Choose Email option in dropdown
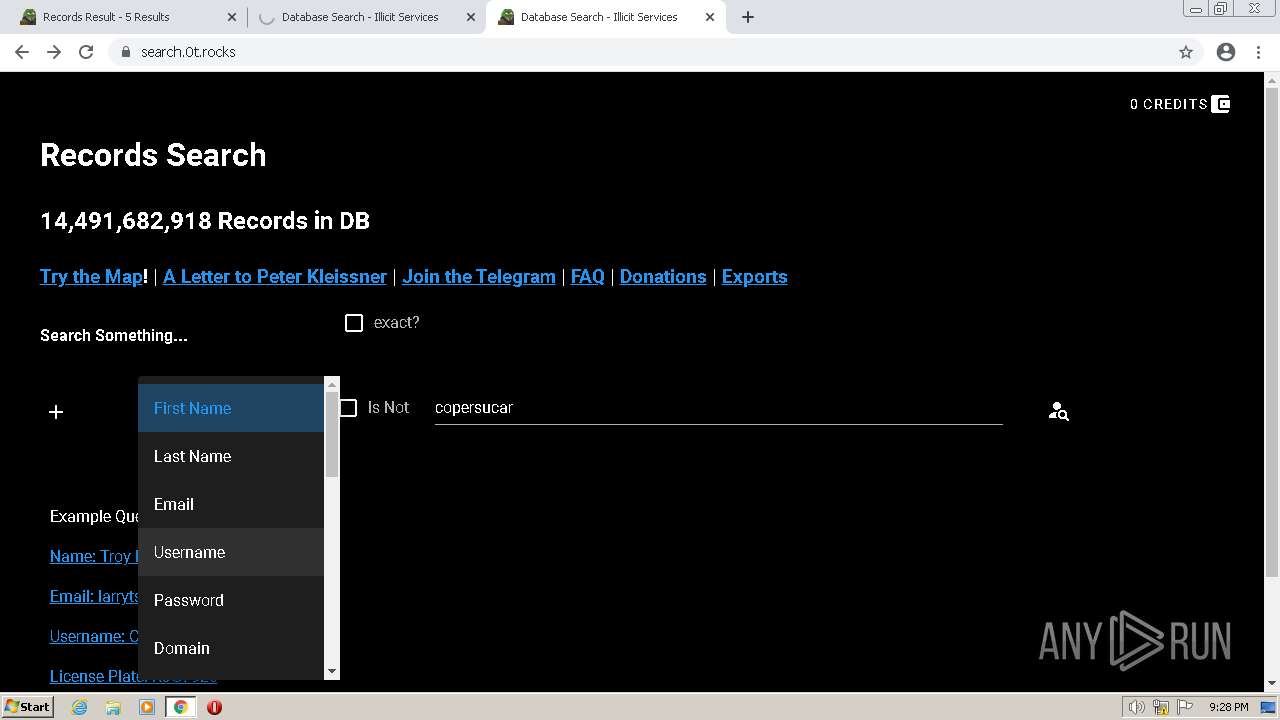Viewport: 1280px width, 720px height. 231,504
